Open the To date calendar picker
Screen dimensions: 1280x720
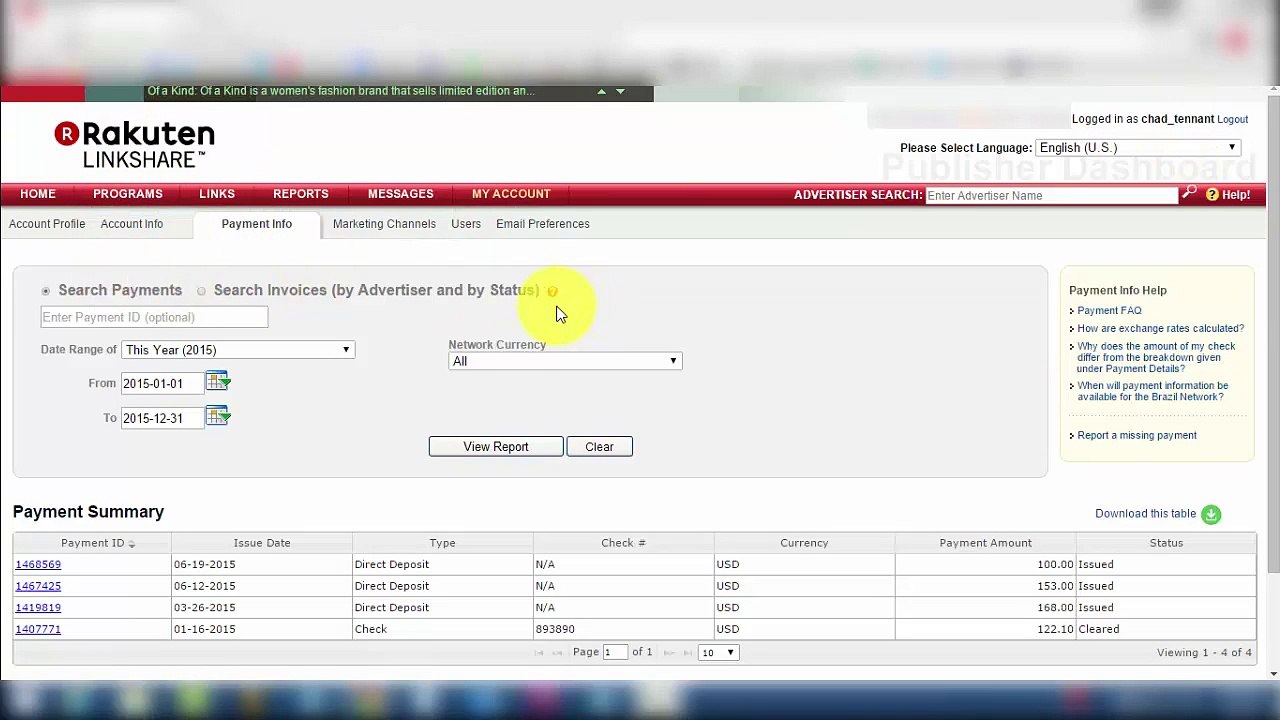point(217,417)
